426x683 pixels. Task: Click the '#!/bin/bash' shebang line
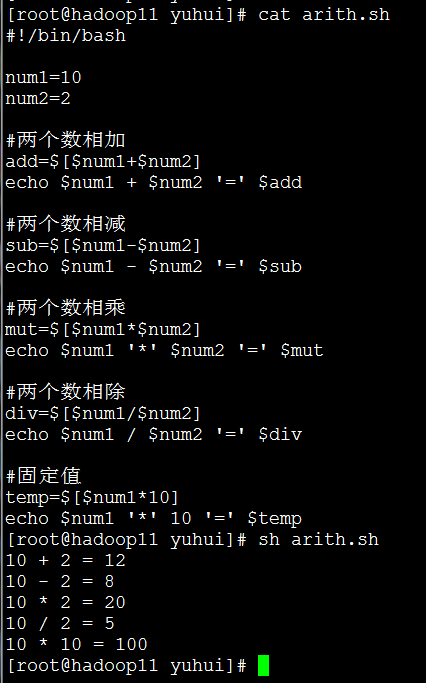pyautogui.click(x=66, y=36)
